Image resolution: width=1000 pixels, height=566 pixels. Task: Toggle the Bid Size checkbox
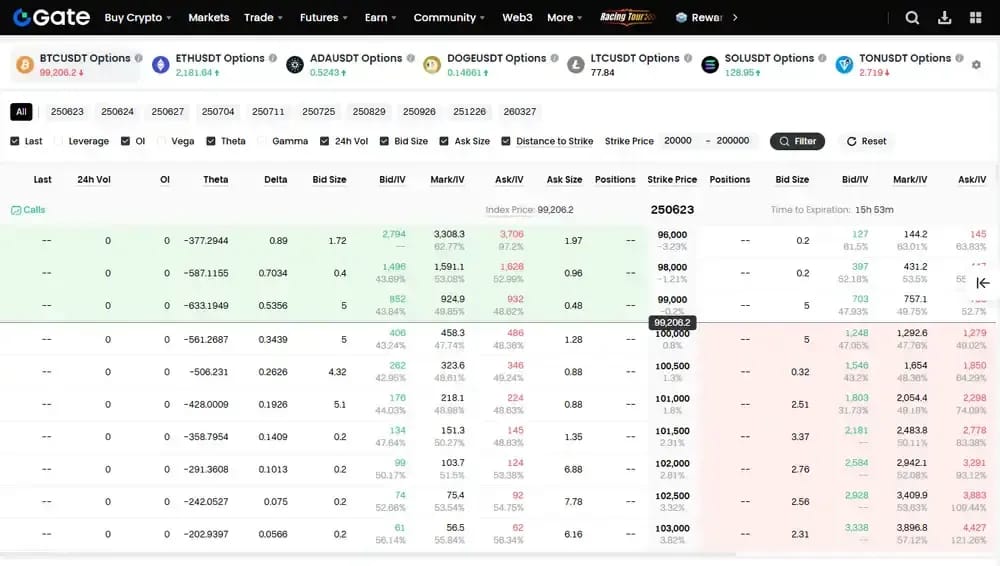tap(384, 141)
